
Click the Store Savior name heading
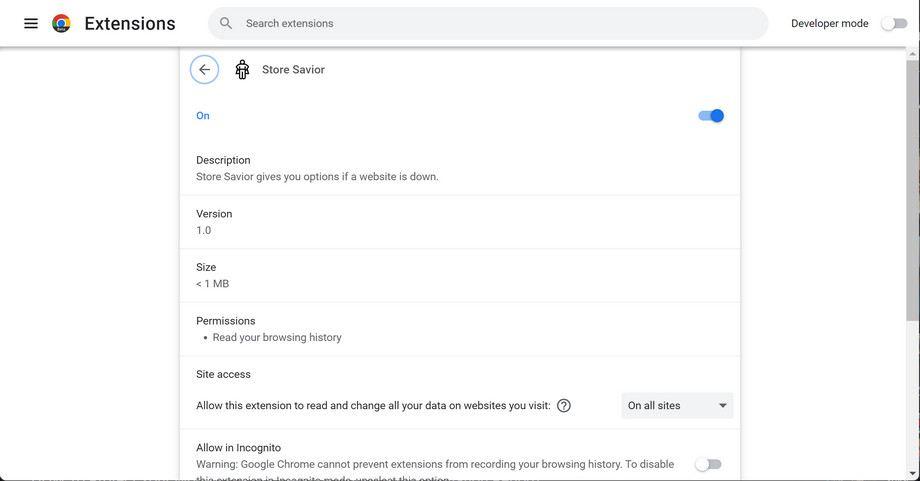[x=293, y=70]
